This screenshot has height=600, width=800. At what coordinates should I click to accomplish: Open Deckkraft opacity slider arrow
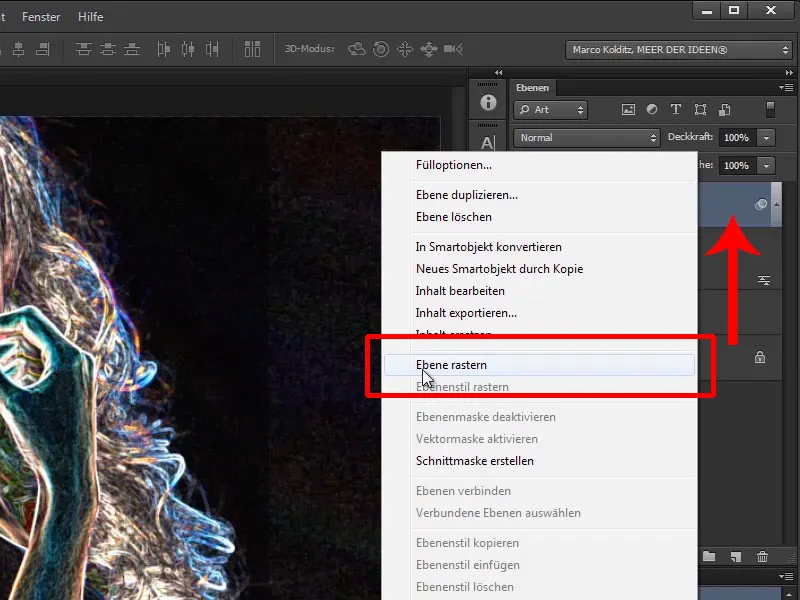[x=766, y=138]
